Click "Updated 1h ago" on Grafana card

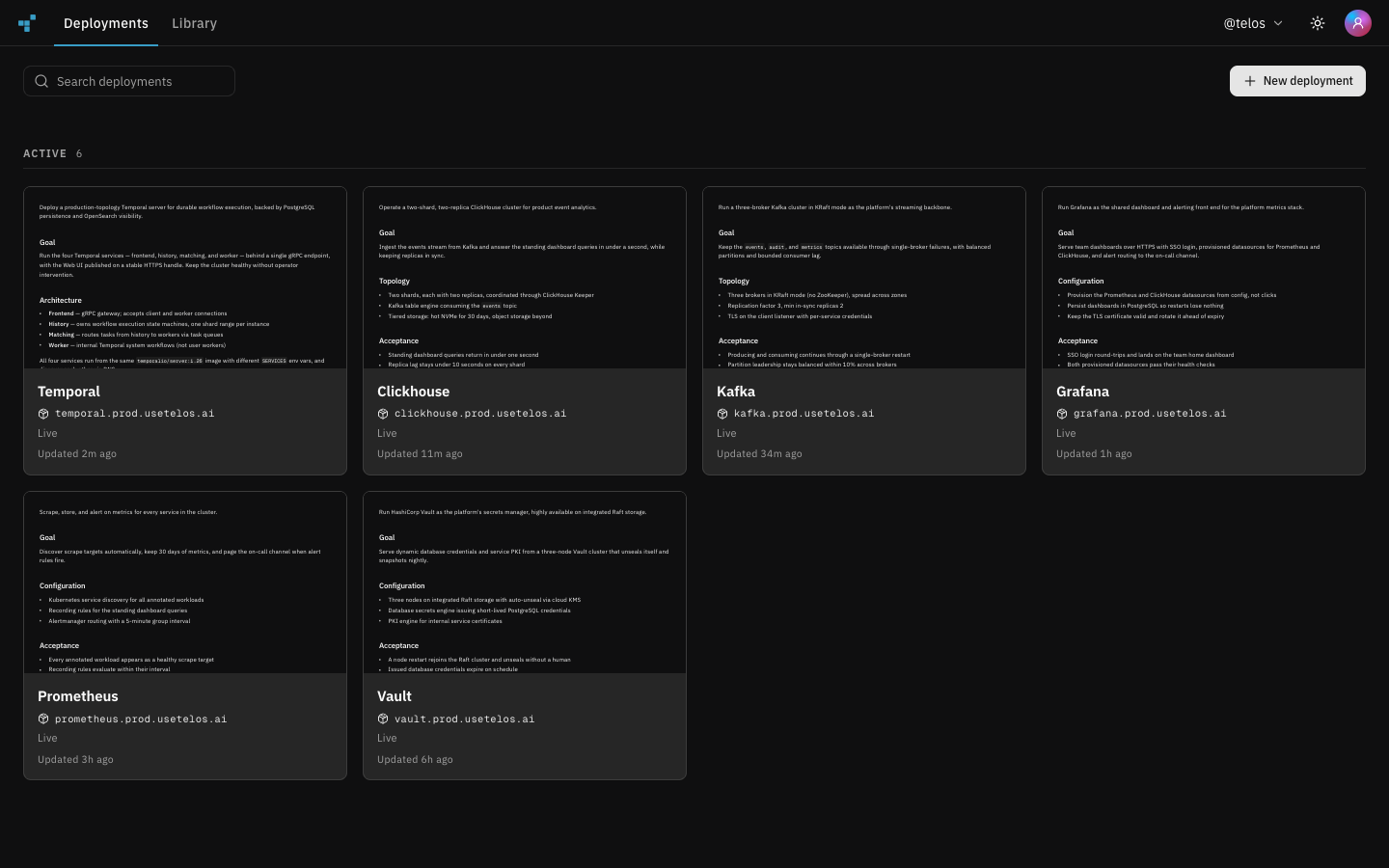coord(1094,454)
